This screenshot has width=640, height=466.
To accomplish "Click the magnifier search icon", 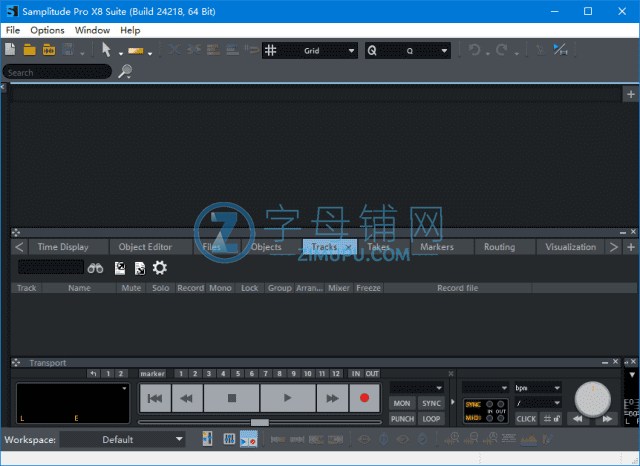I will [125, 71].
